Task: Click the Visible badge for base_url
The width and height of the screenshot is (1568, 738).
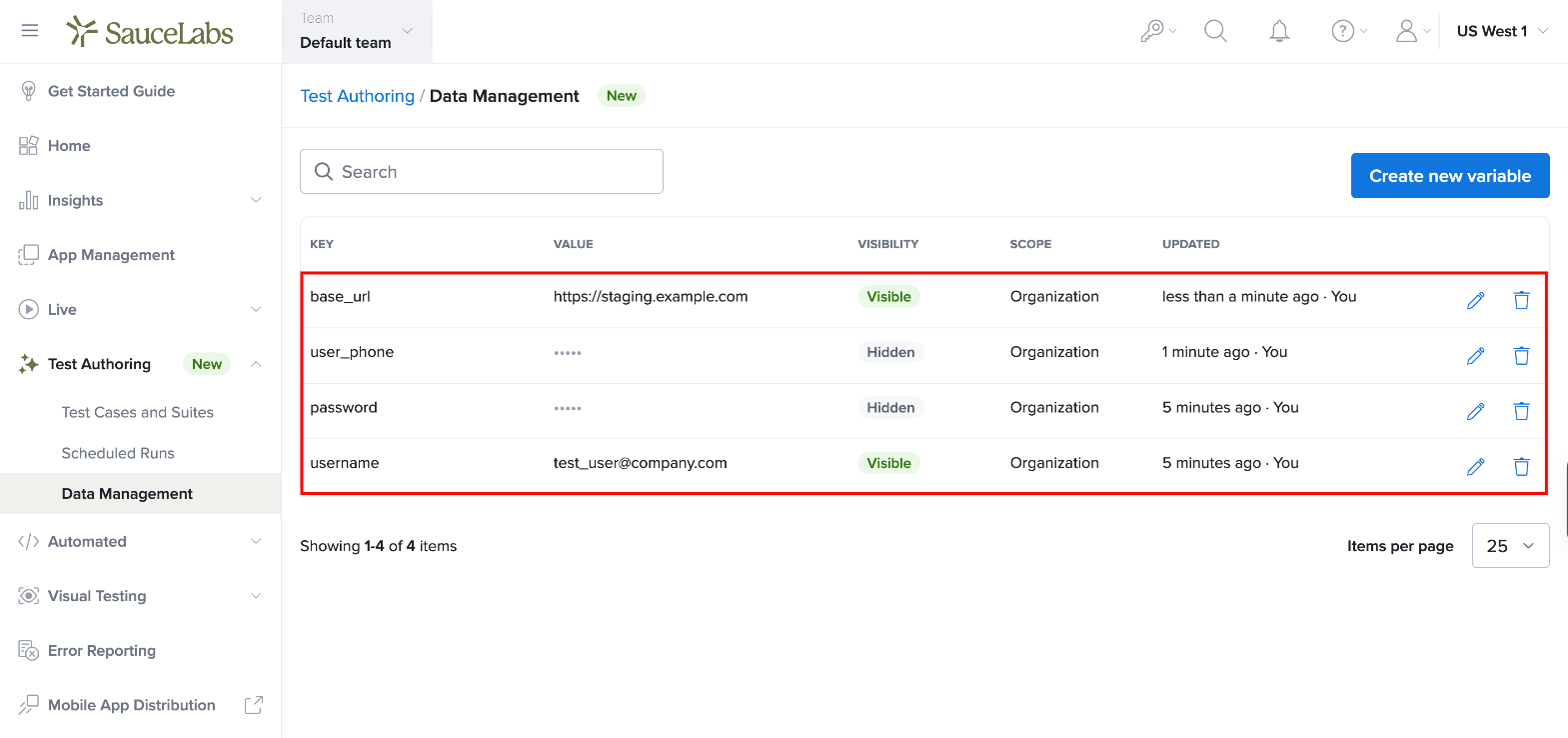Action: [888, 297]
